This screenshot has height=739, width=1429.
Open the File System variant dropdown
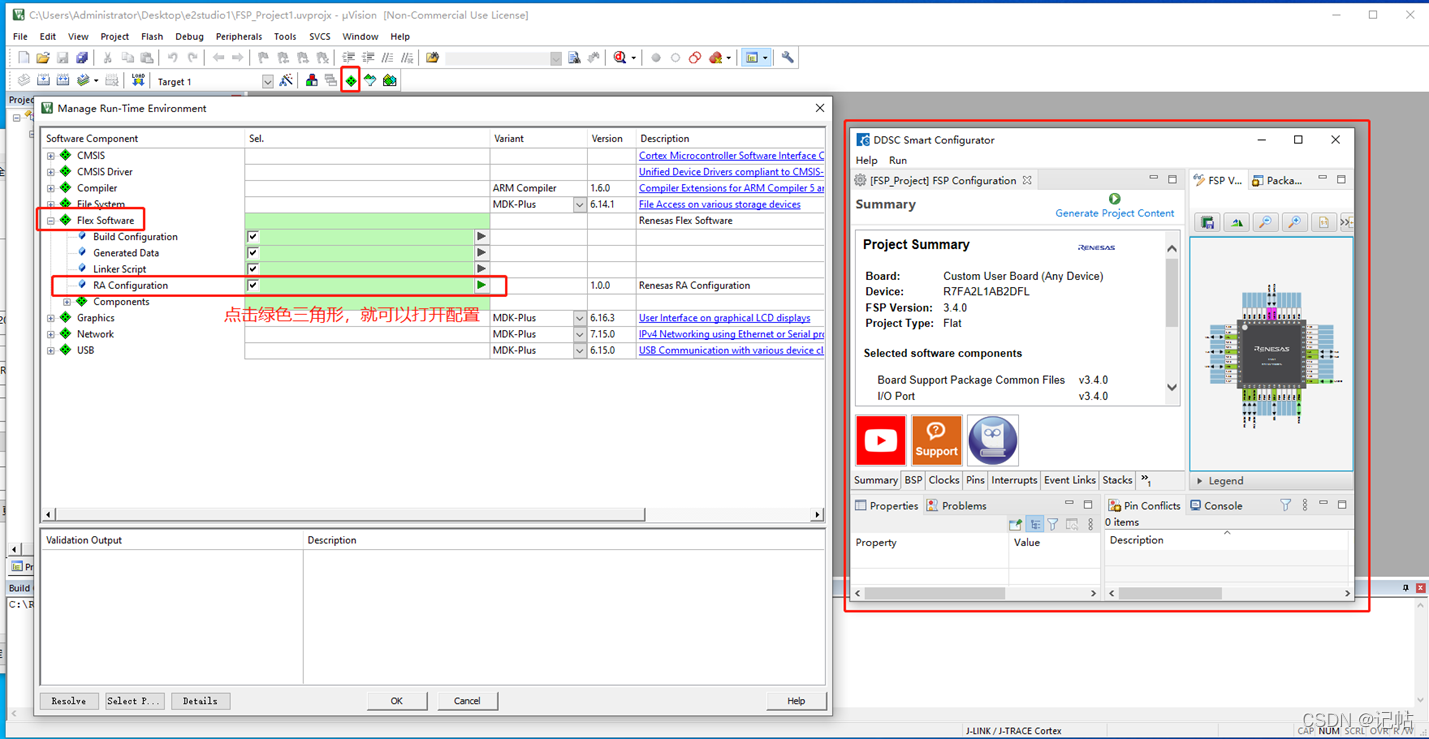point(579,204)
